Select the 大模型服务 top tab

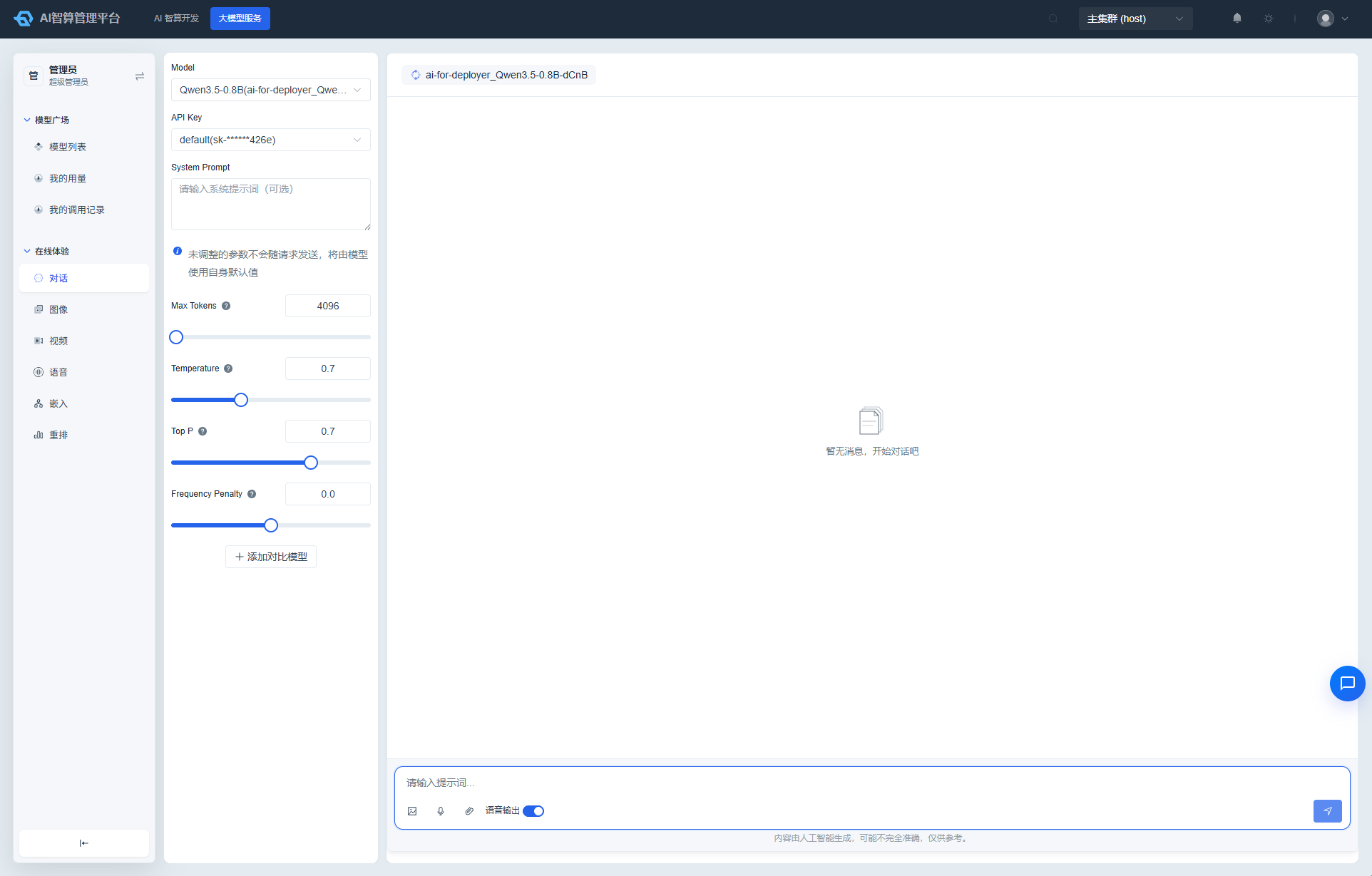pos(240,19)
